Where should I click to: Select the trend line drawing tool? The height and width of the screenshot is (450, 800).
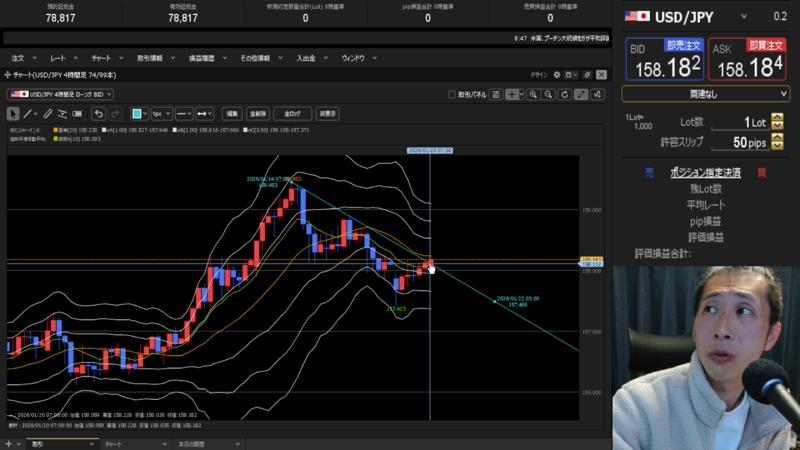(29, 114)
